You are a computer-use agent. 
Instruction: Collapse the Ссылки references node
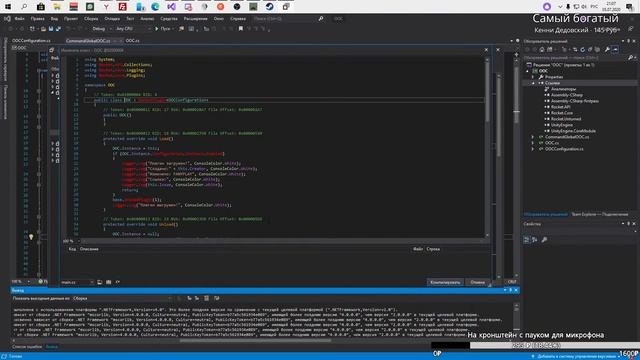coord(533,83)
